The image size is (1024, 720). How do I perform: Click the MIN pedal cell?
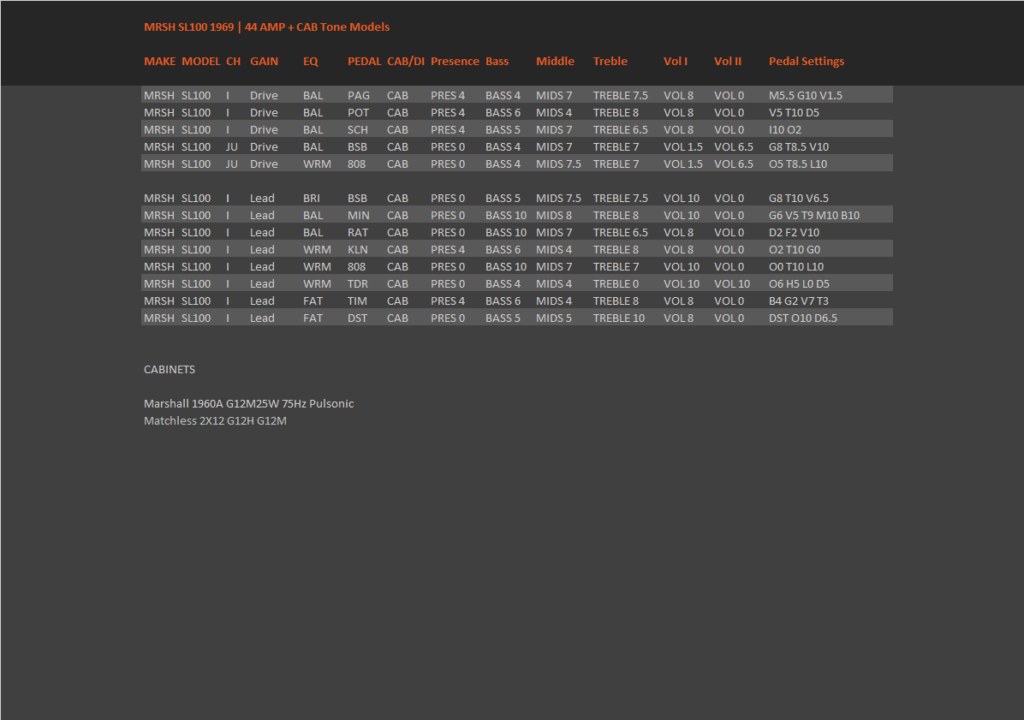[358, 215]
